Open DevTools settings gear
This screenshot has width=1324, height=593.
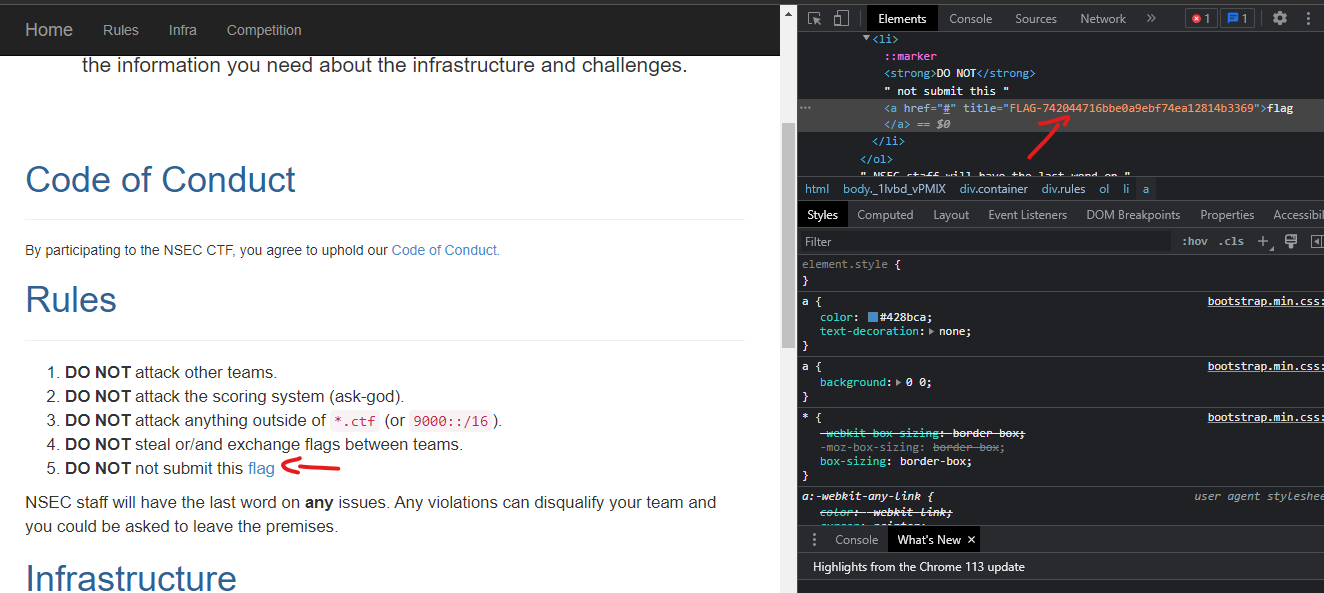click(1279, 18)
